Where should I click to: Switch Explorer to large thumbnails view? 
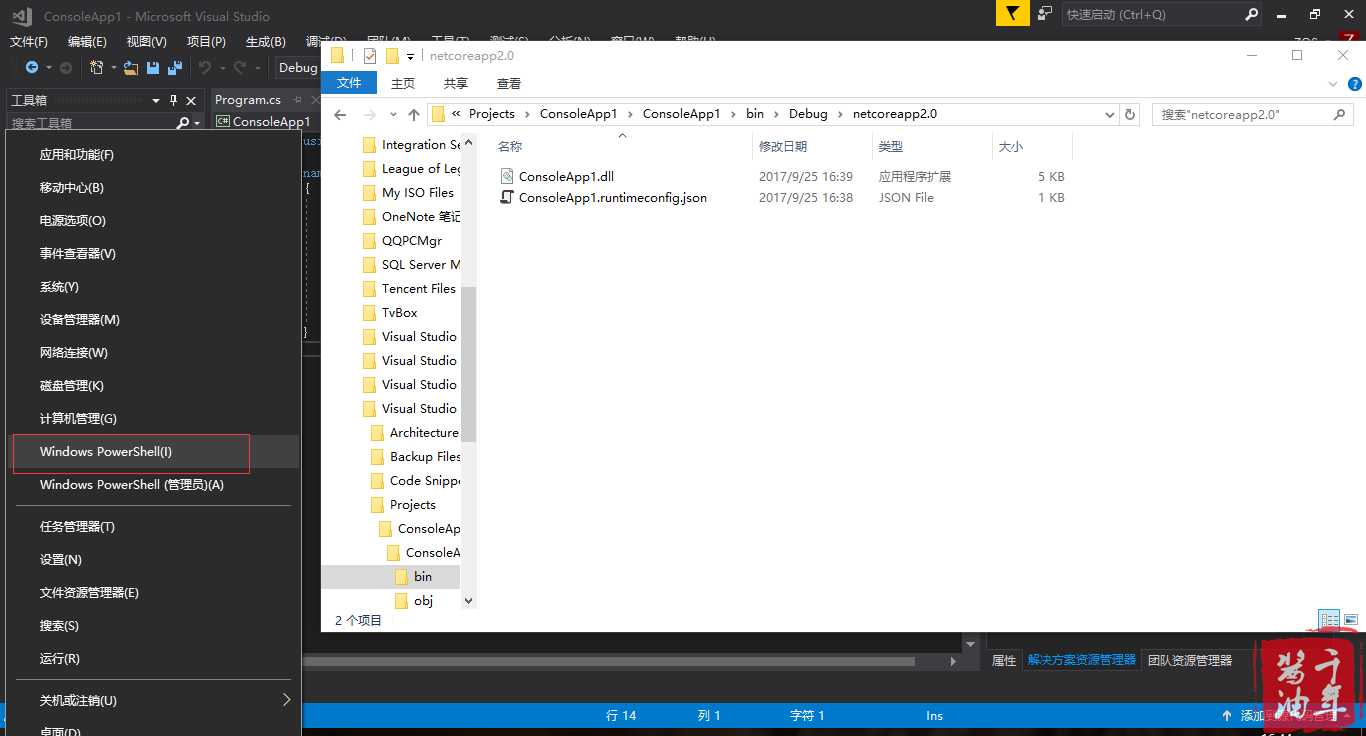click(x=1351, y=620)
